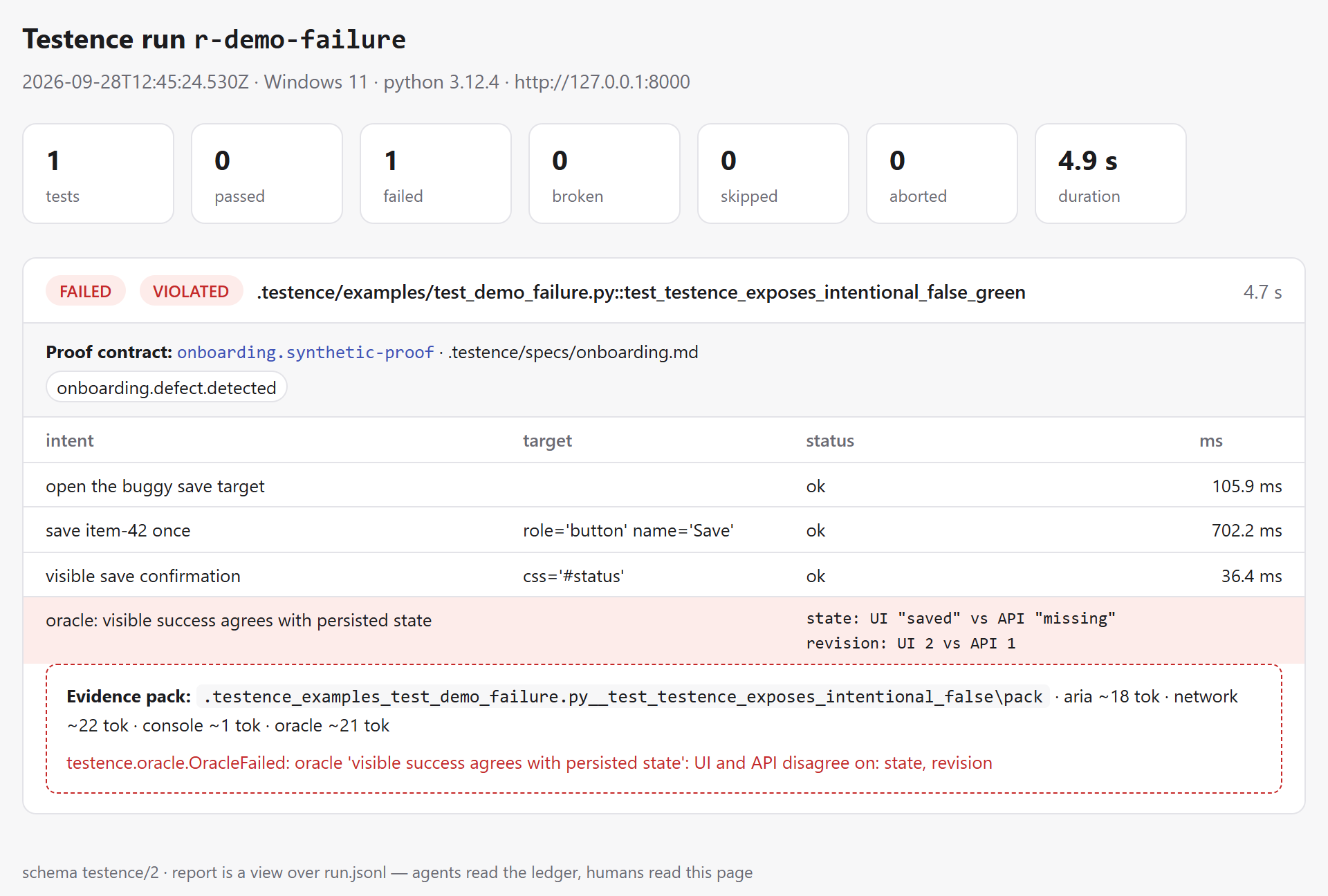Click the role='button' name='Save' target cell
The image size is (1328, 896).
point(628,531)
